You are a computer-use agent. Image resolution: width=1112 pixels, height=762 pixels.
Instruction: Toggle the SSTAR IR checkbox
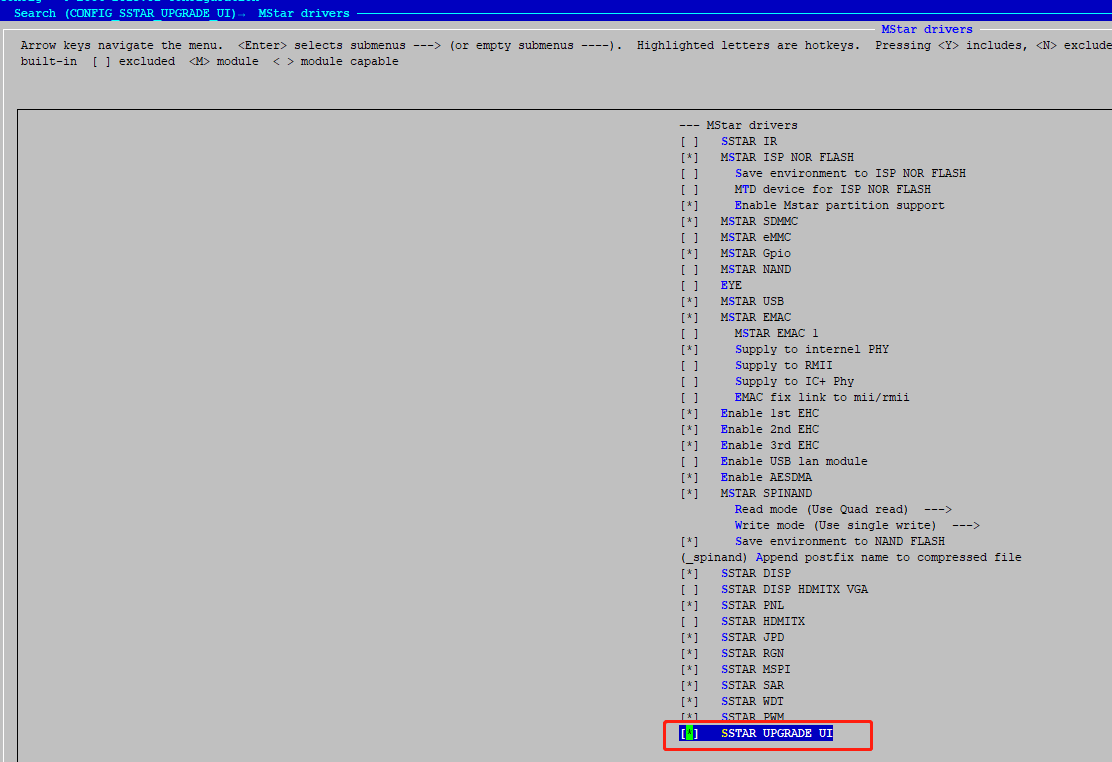[x=689, y=141]
